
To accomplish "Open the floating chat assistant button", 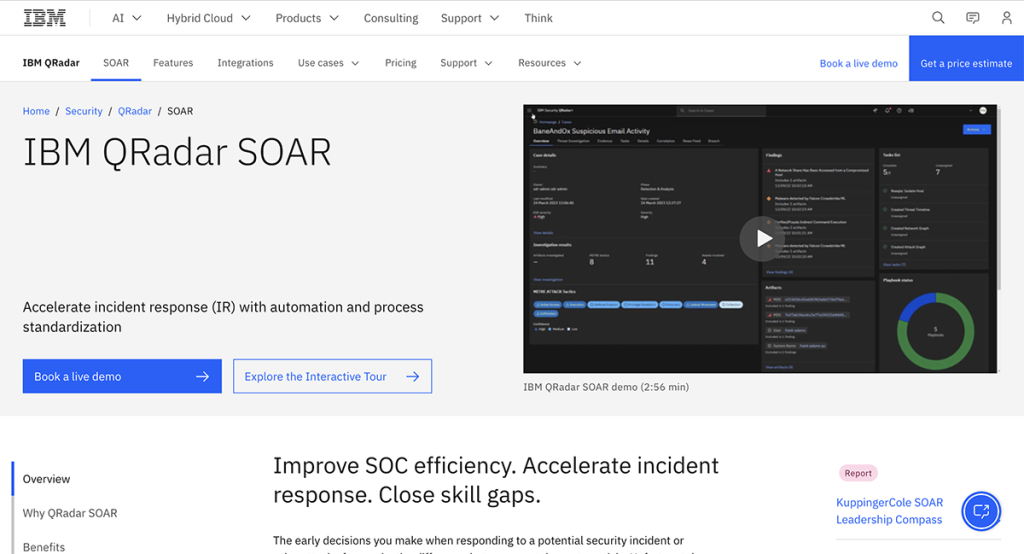I will [981, 511].
